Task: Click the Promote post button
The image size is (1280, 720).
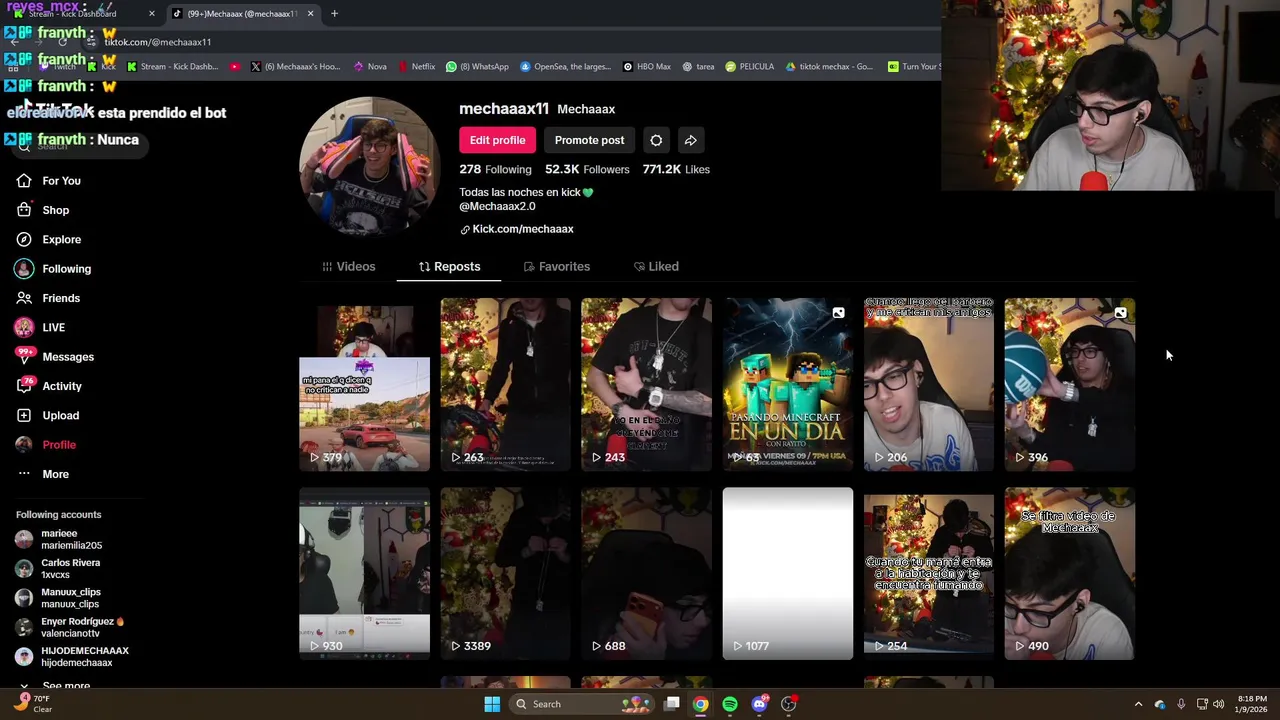Action: coord(589,140)
